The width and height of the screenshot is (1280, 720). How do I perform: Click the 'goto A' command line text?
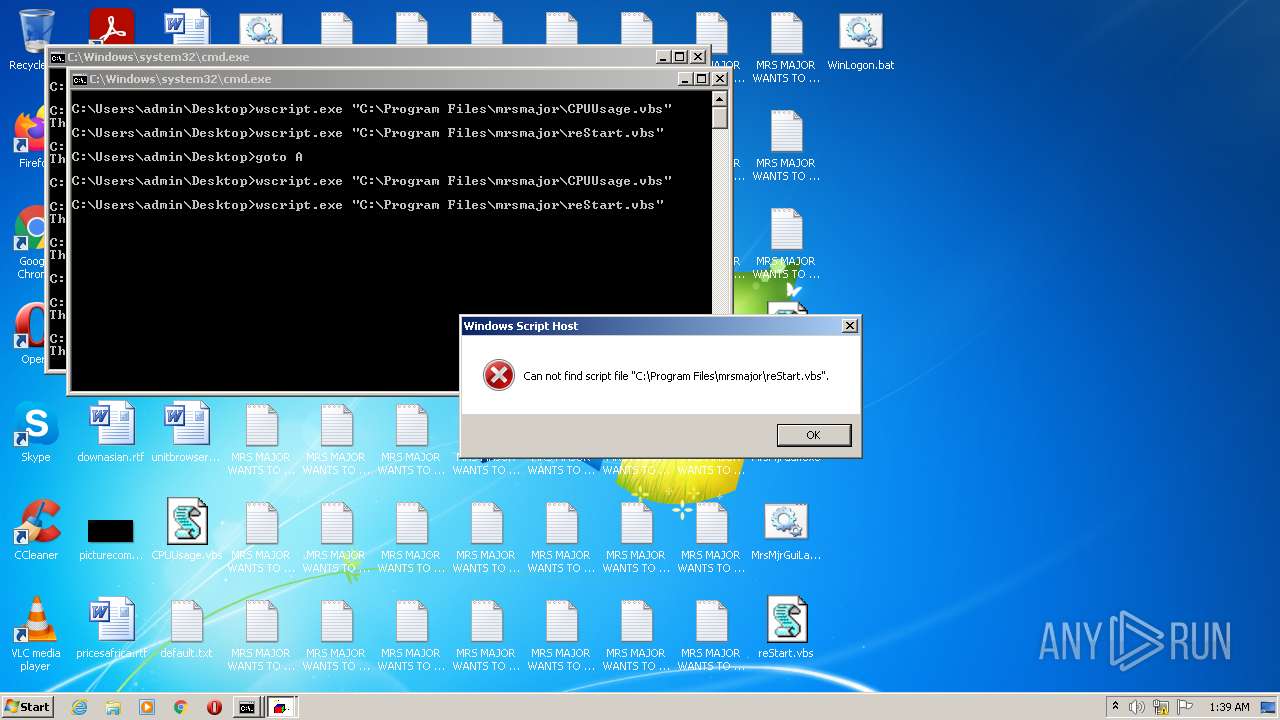click(x=279, y=157)
